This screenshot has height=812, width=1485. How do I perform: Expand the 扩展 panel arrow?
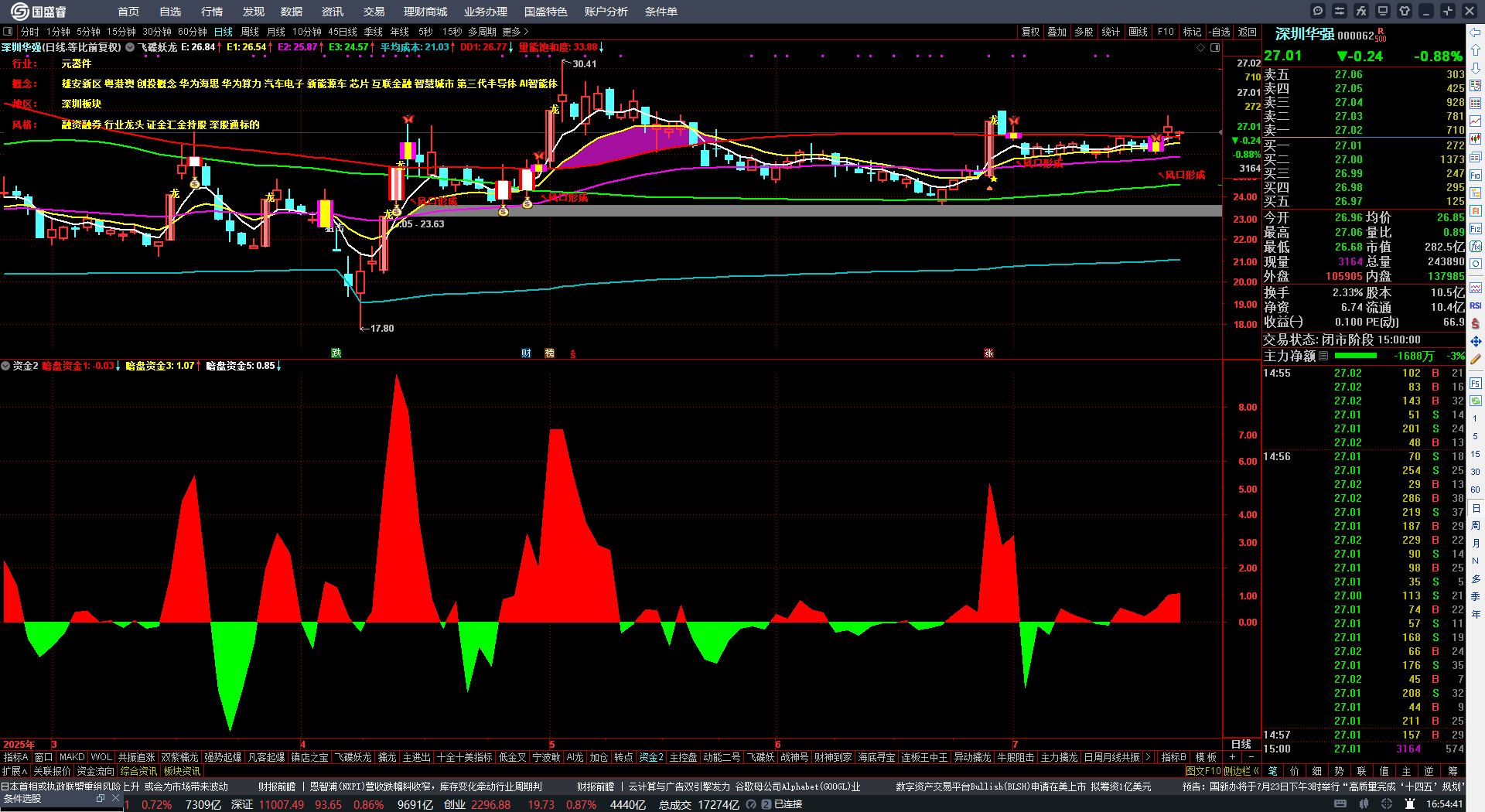(15, 771)
